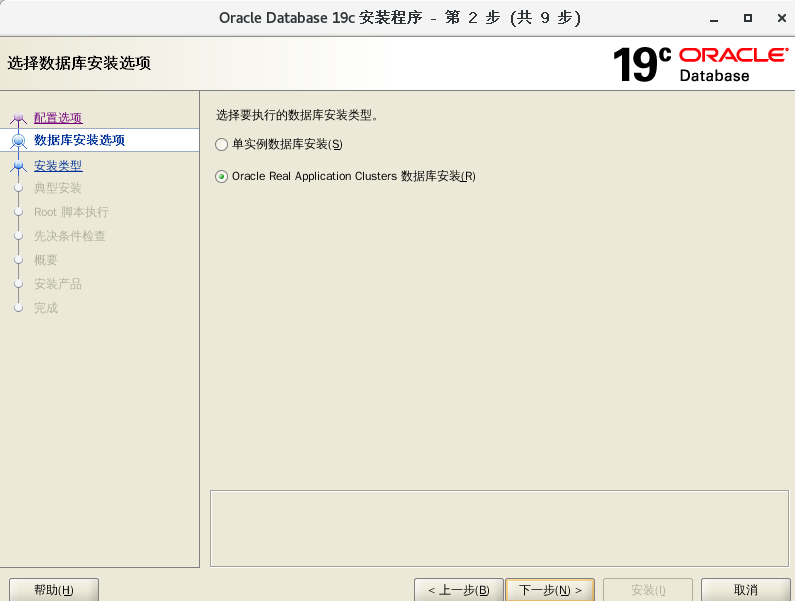
Task: Click the 帮助(H) button
Action: pos(54,590)
